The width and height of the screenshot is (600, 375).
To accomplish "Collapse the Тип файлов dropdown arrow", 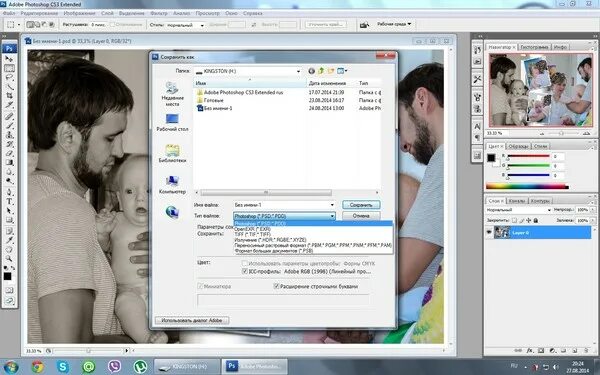I will [x=332, y=216].
